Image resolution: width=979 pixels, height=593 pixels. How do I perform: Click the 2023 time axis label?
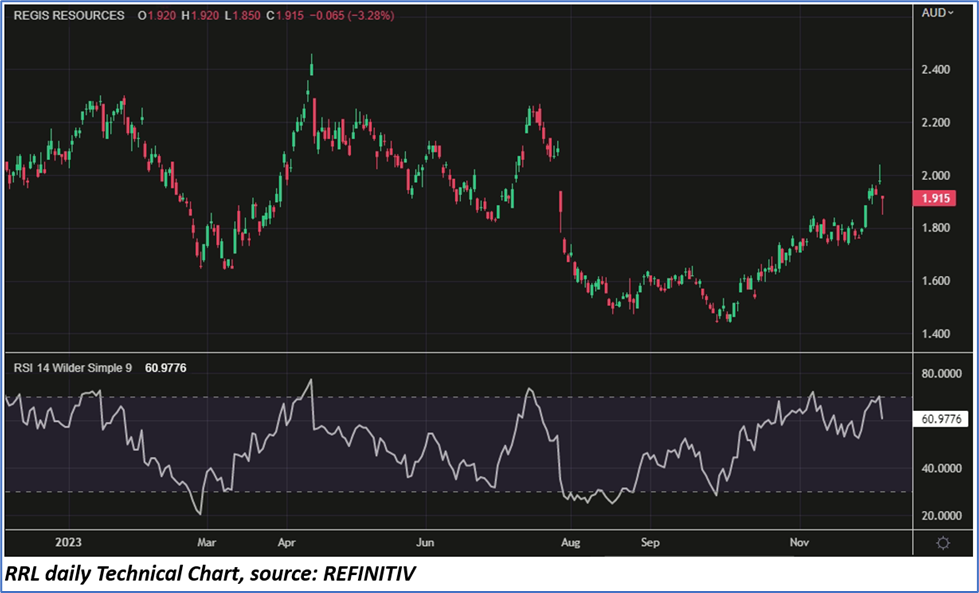[68, 542]
